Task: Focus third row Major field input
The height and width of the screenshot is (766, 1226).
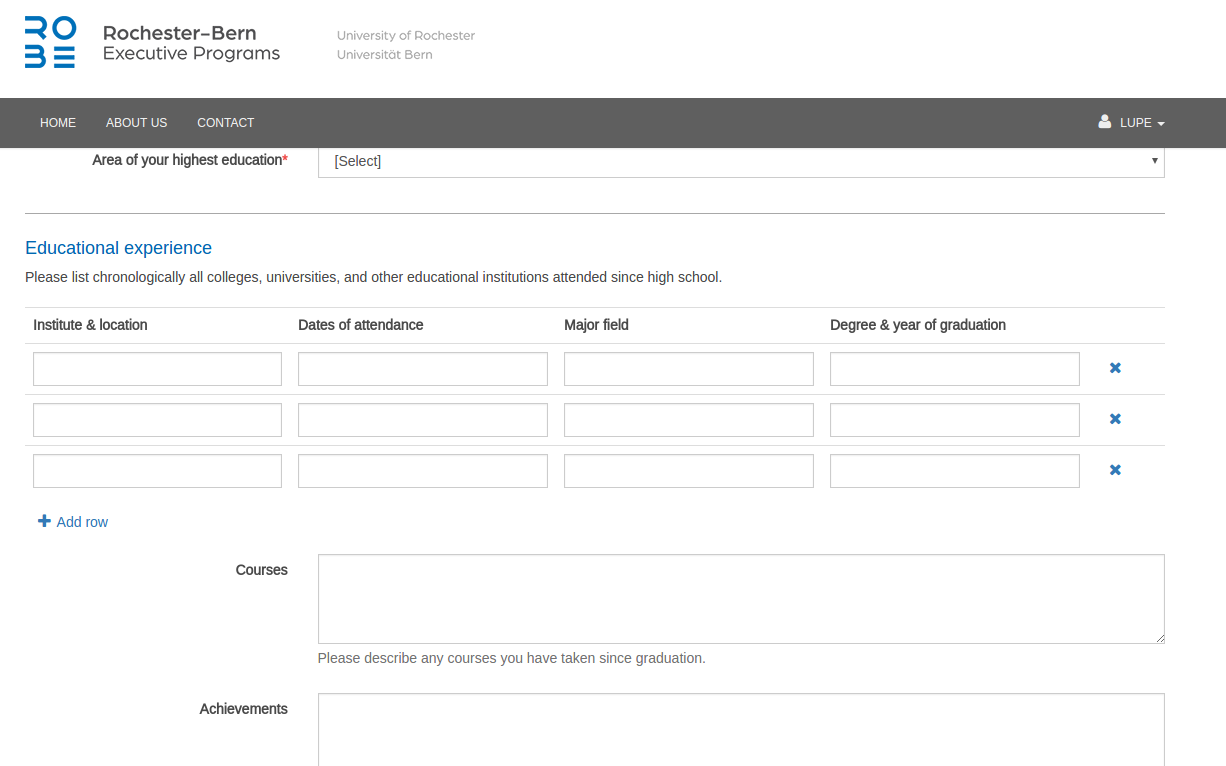Action: [689, 471]
